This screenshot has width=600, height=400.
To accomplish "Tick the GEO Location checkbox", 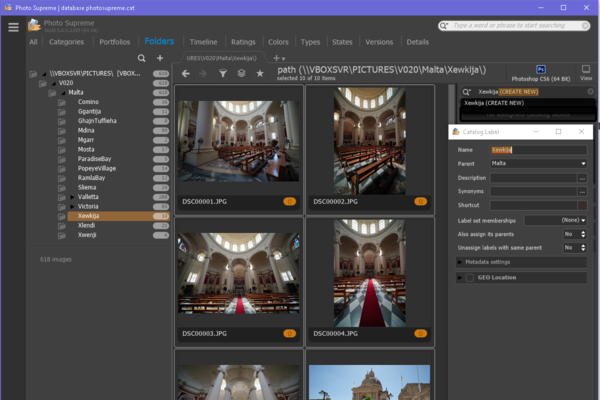I will (x=469, y=277).
